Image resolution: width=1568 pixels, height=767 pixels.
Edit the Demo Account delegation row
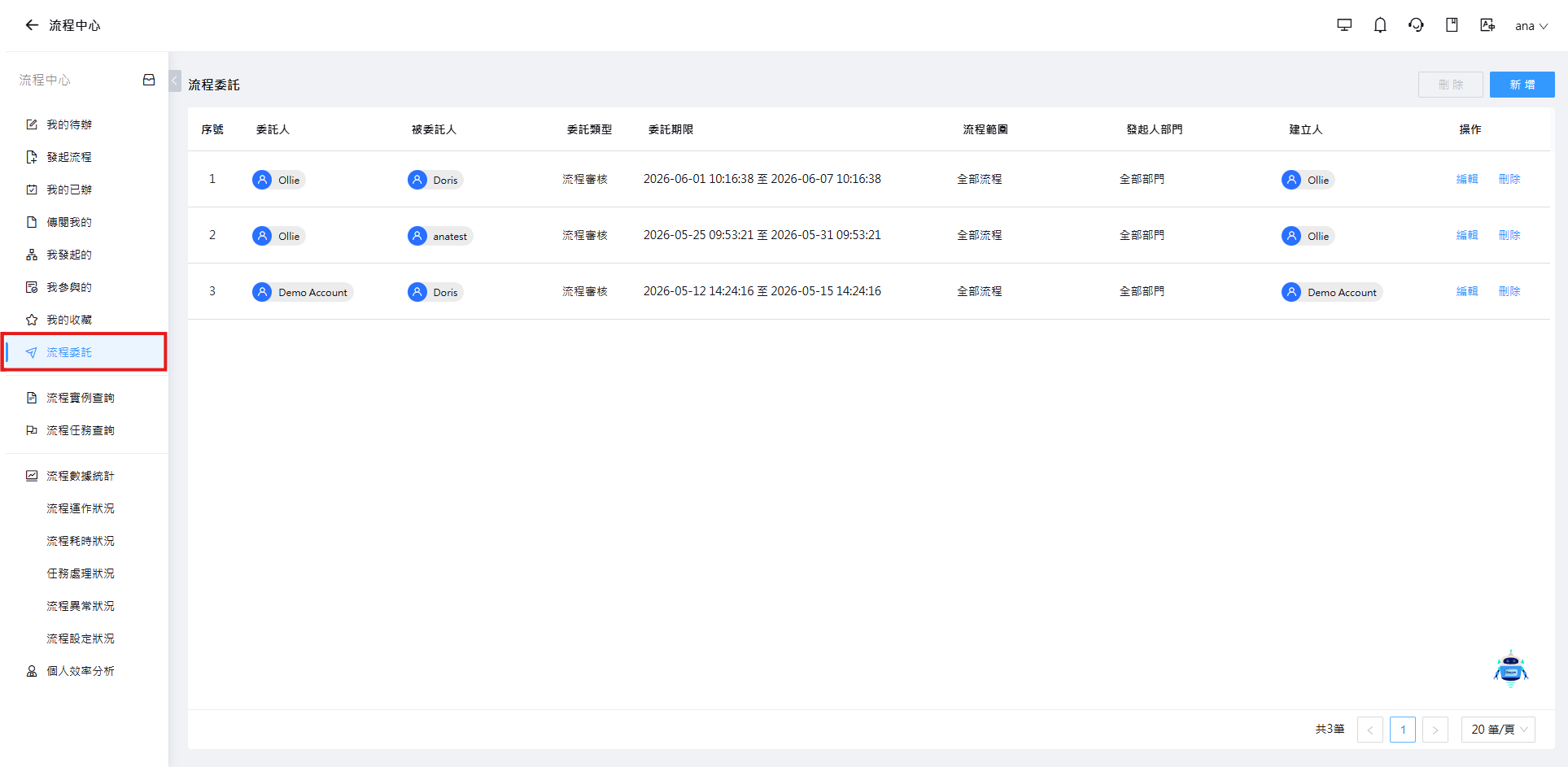[1467, 291]
